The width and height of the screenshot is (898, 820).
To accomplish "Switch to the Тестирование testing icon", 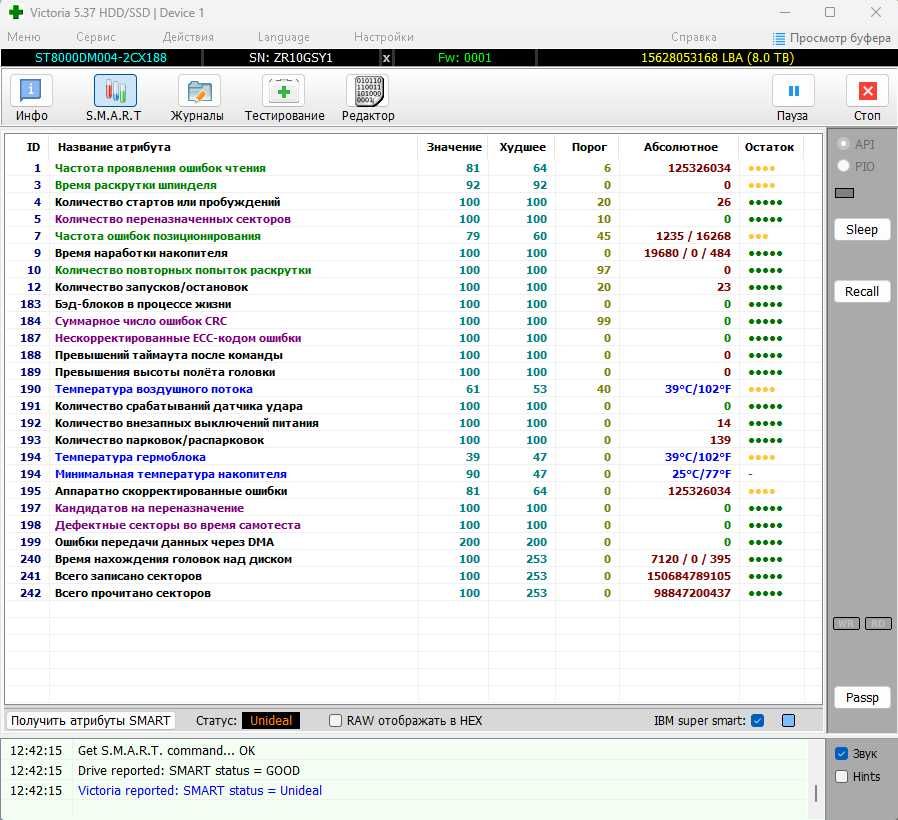I will [283, 91].
